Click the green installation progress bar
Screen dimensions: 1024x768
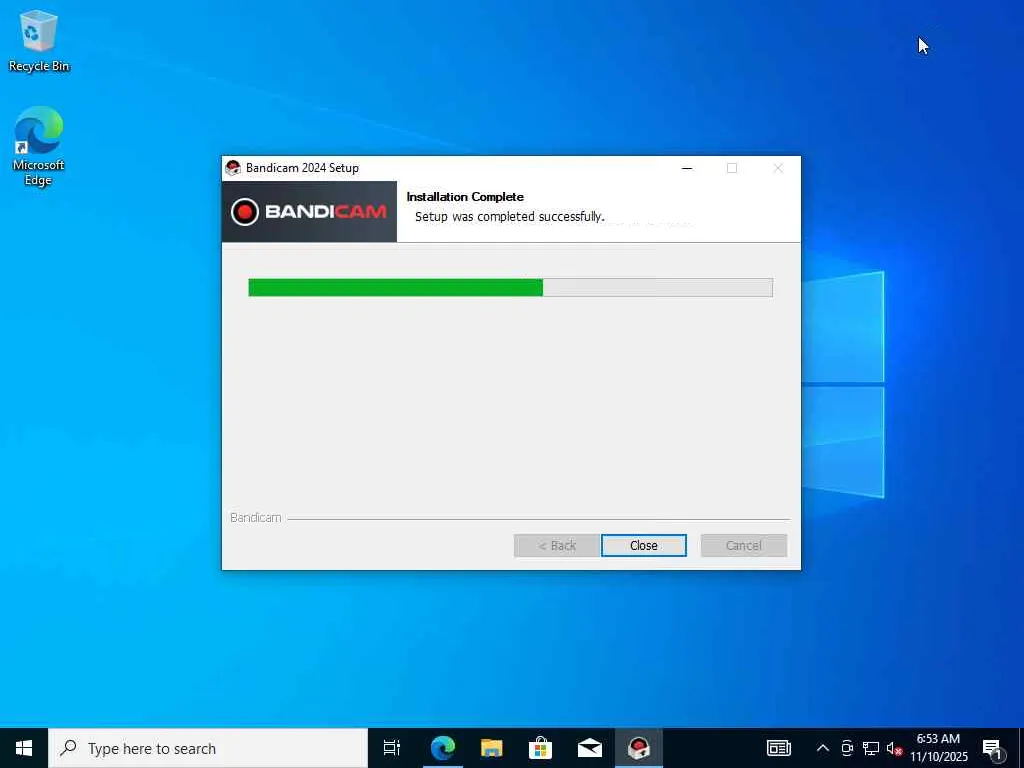[510, 287]
